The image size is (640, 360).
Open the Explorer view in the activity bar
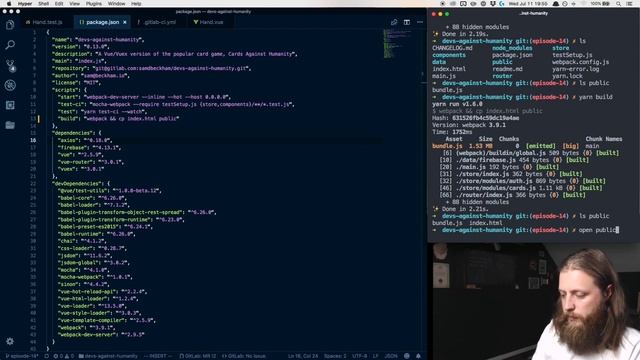(x=10, y=25)
